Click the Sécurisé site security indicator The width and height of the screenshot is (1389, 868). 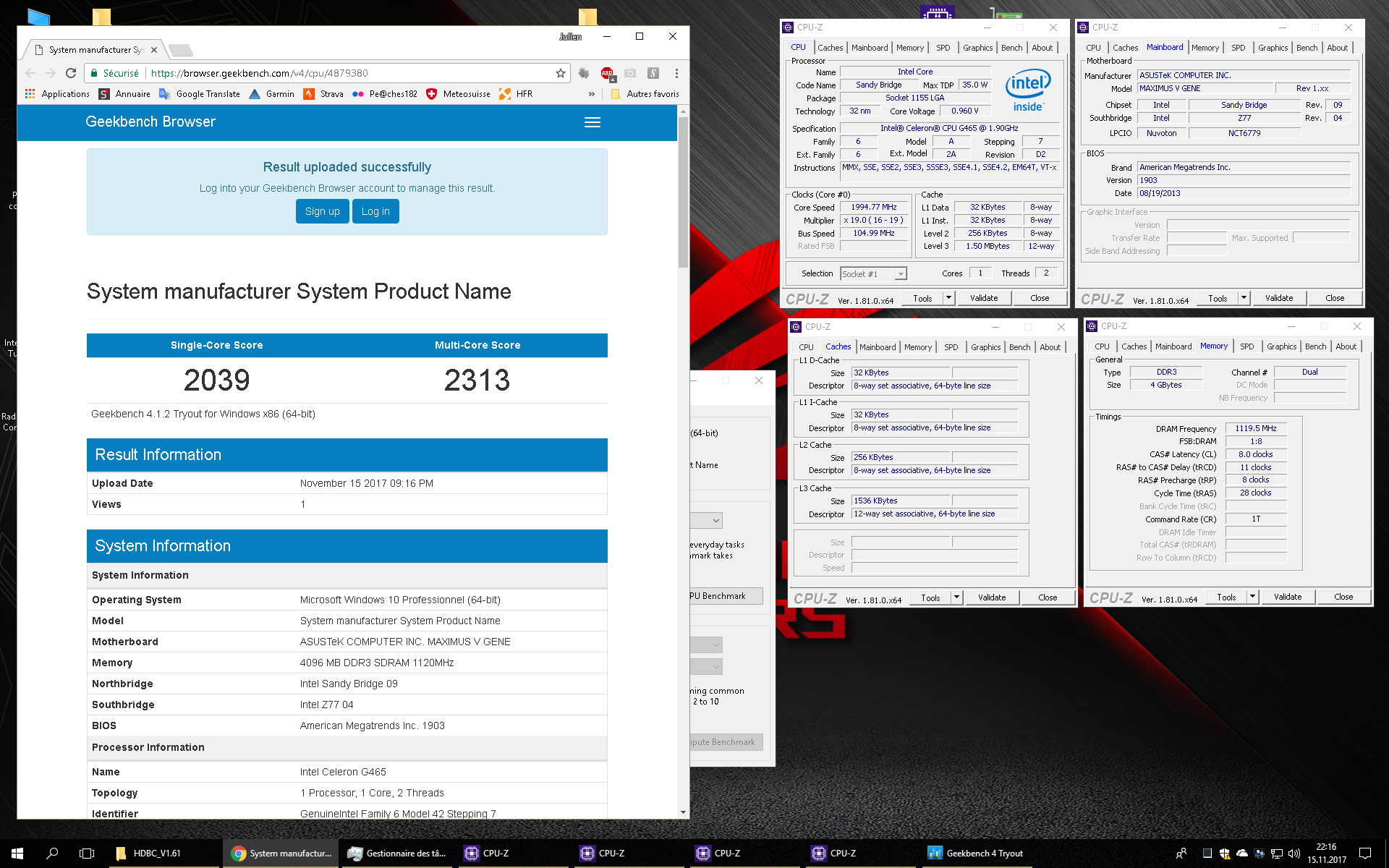[x=114, y=73]
